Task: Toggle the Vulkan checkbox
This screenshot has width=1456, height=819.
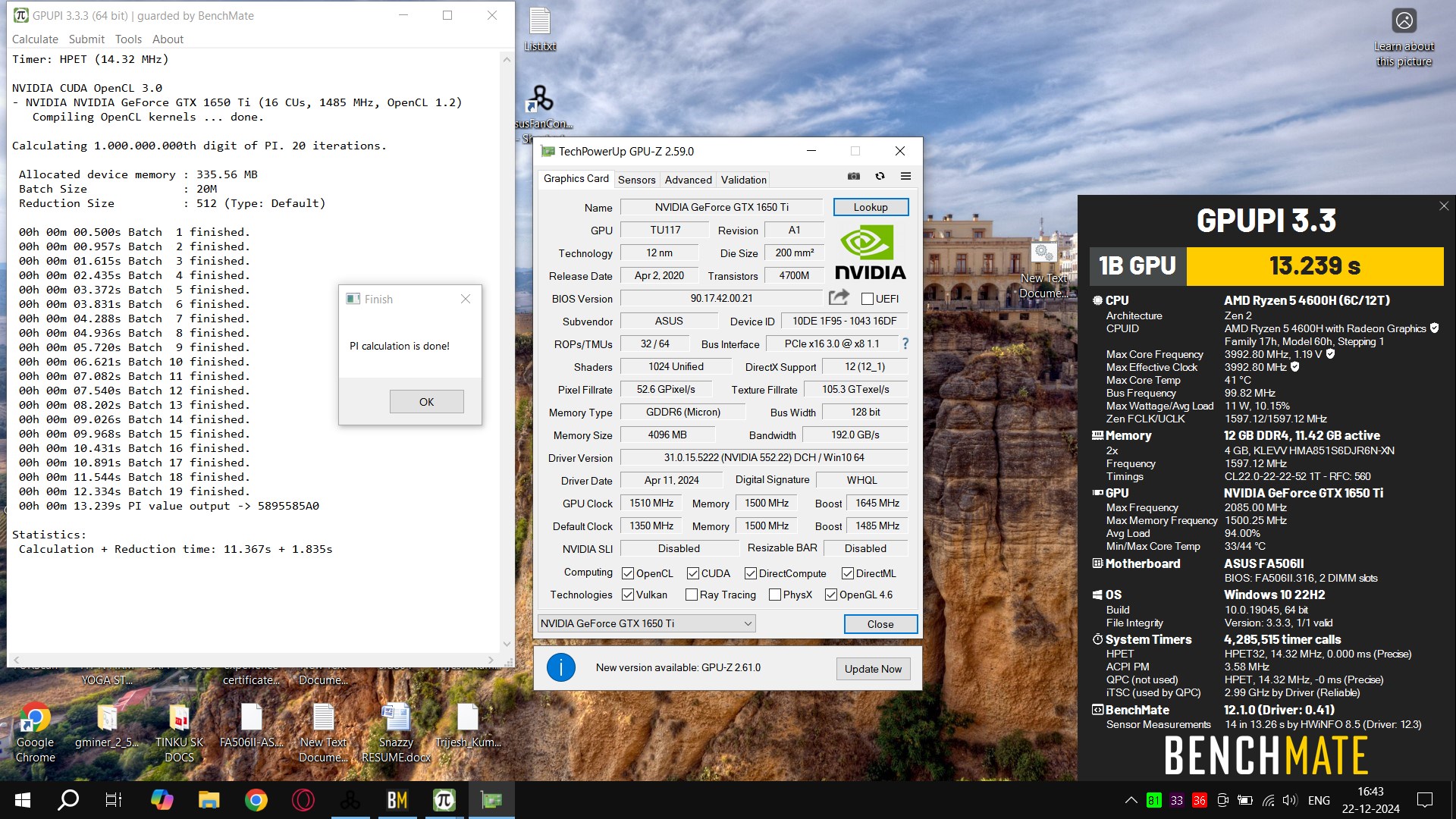Action: [x=628, y=595]
